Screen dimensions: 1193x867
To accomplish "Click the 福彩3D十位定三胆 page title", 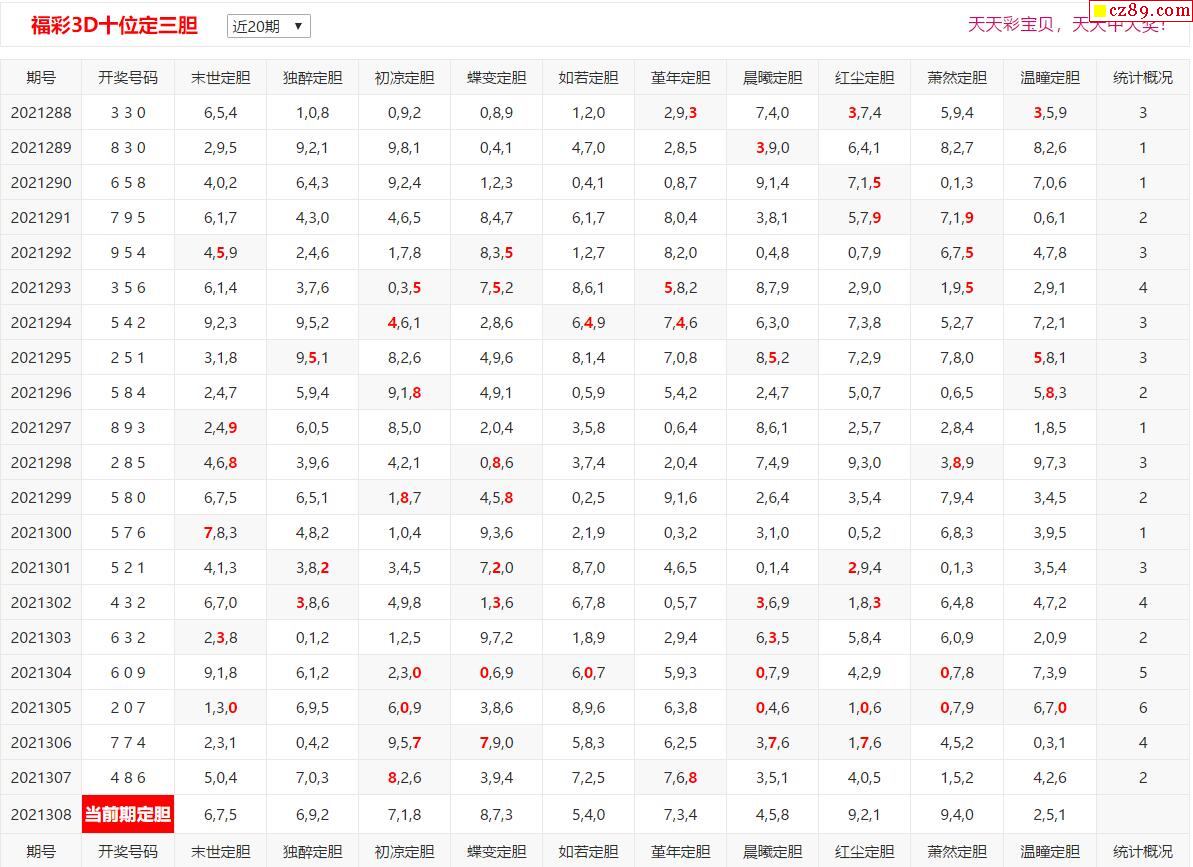I will [114, 26].
